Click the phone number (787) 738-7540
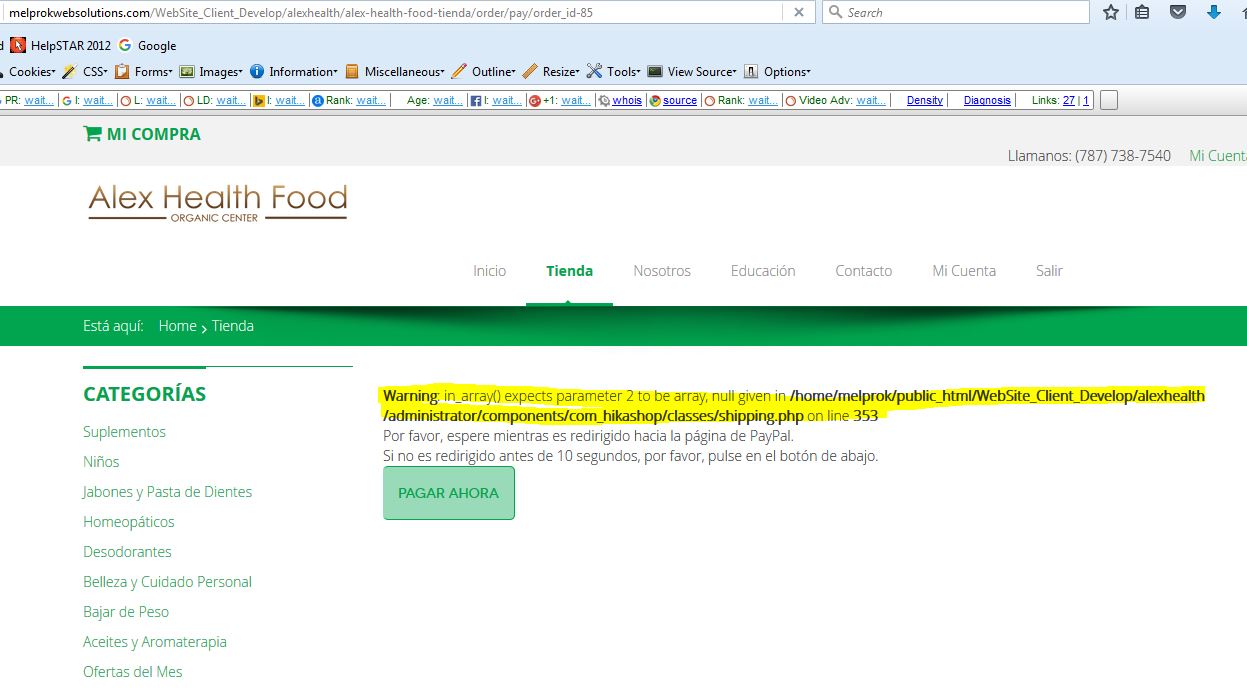 [1123, 156]
